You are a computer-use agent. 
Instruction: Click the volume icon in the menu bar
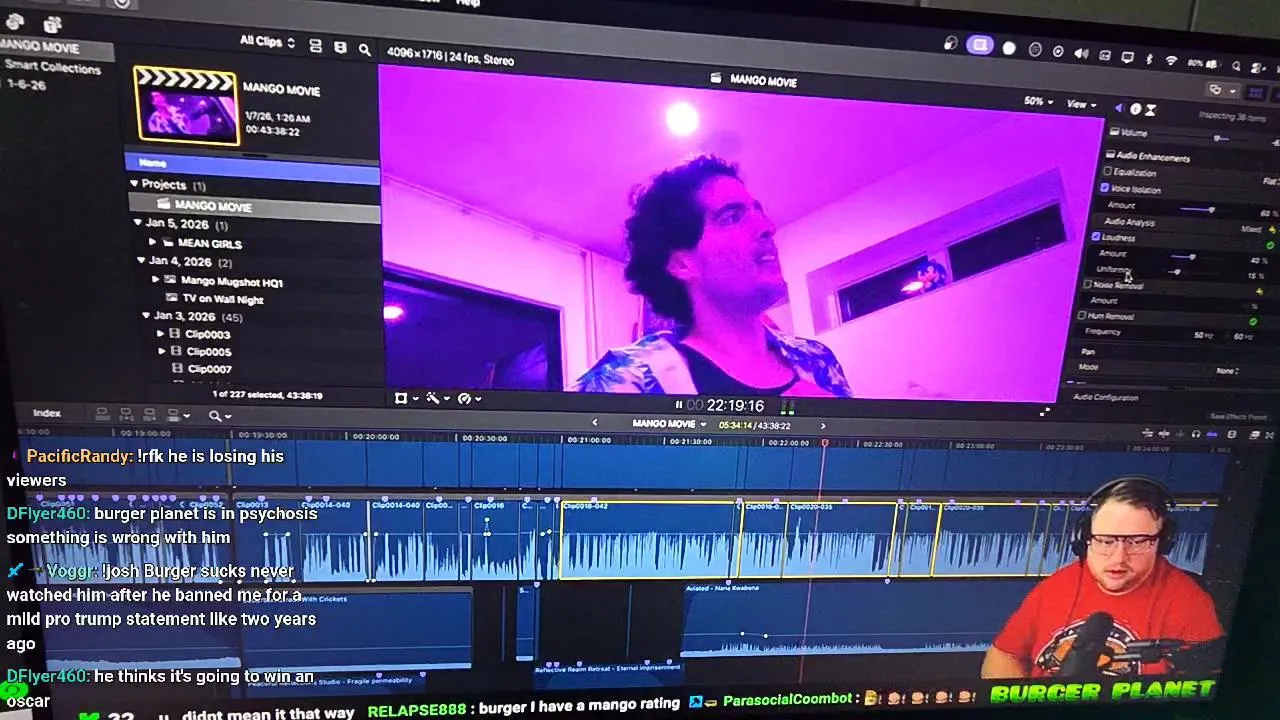coord(1081,54)
